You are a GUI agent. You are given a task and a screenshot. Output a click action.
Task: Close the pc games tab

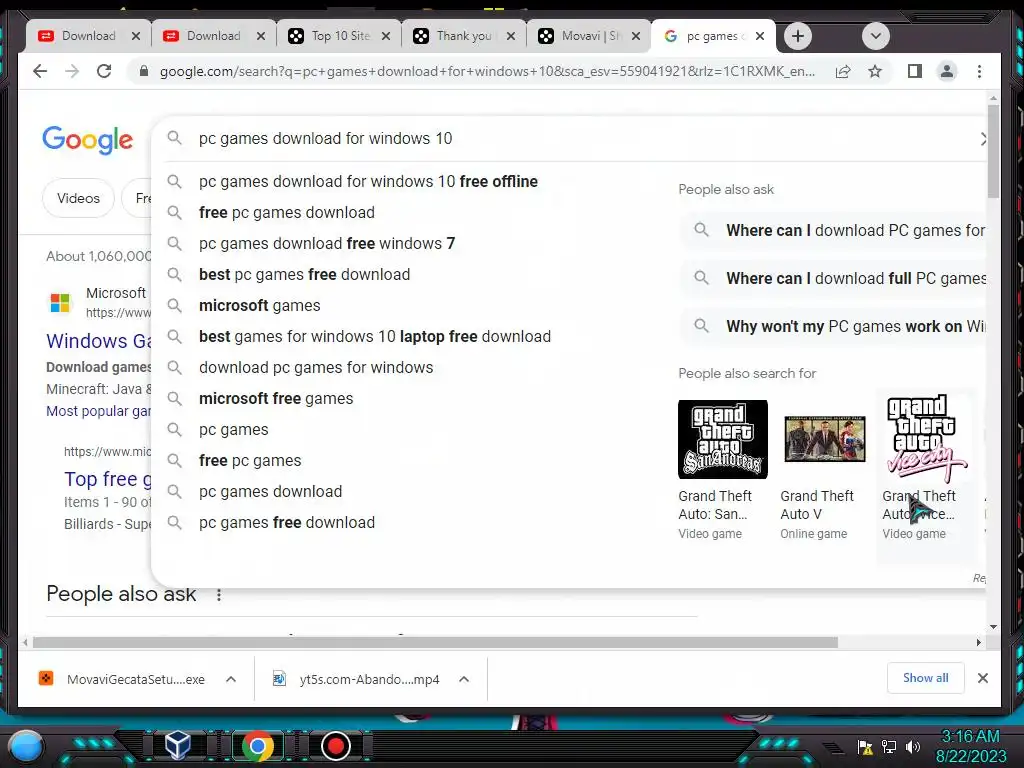pos(760,36)
